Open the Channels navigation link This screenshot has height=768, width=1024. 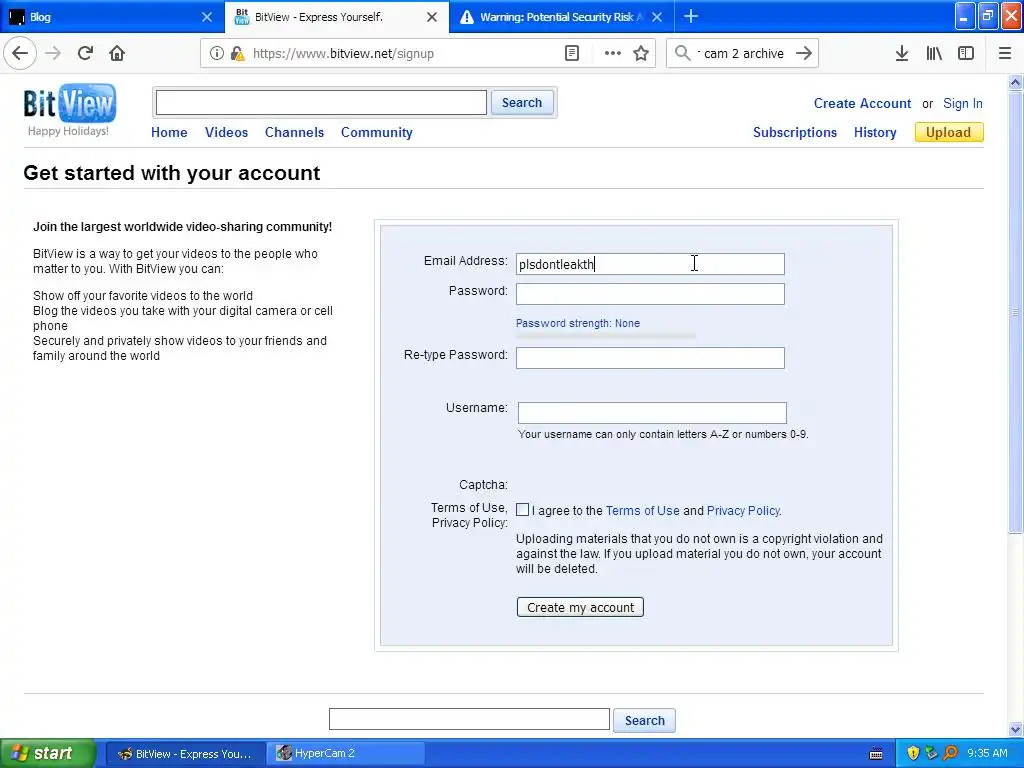pos(295,132)
